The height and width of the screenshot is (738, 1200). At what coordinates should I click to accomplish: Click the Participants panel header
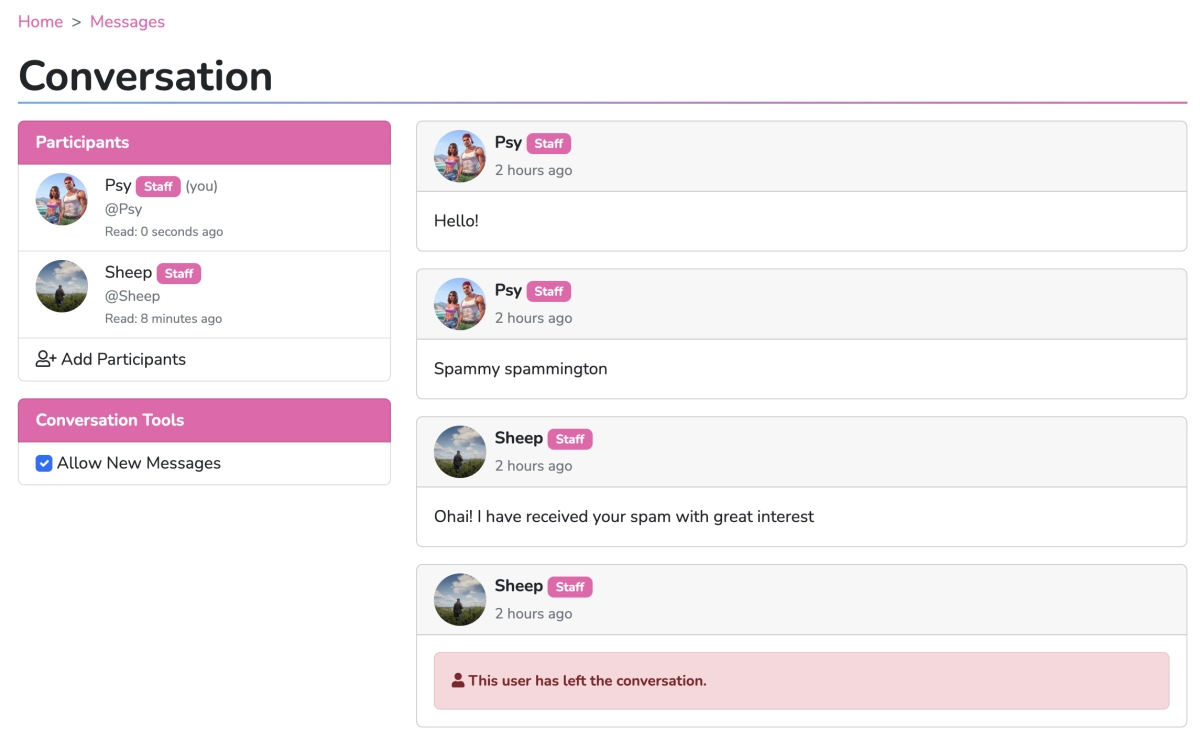pyautogui.click(x=204, y=143)
